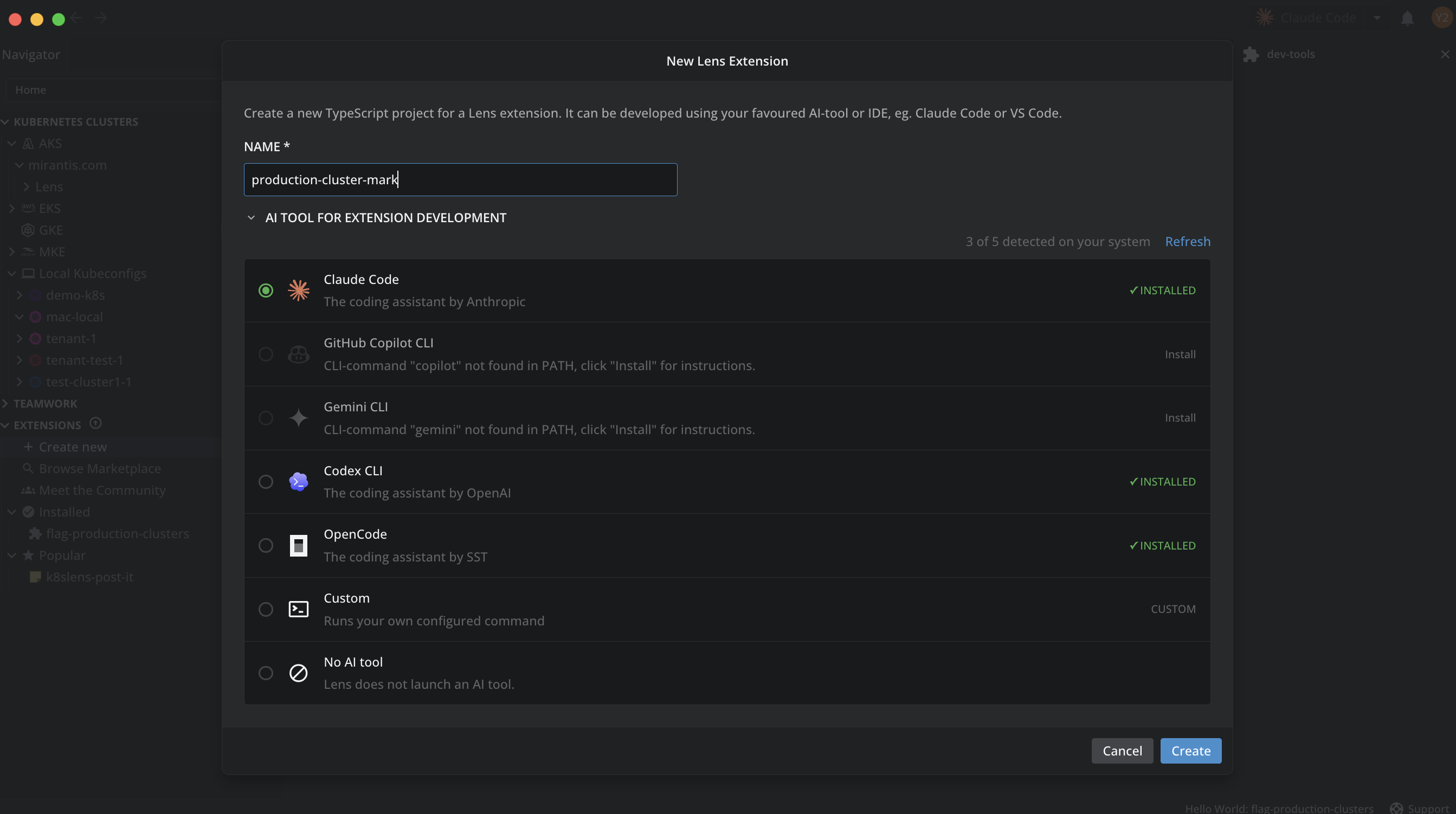
Task: Select the Gemini CLI radio button
Action: (266, 418)
